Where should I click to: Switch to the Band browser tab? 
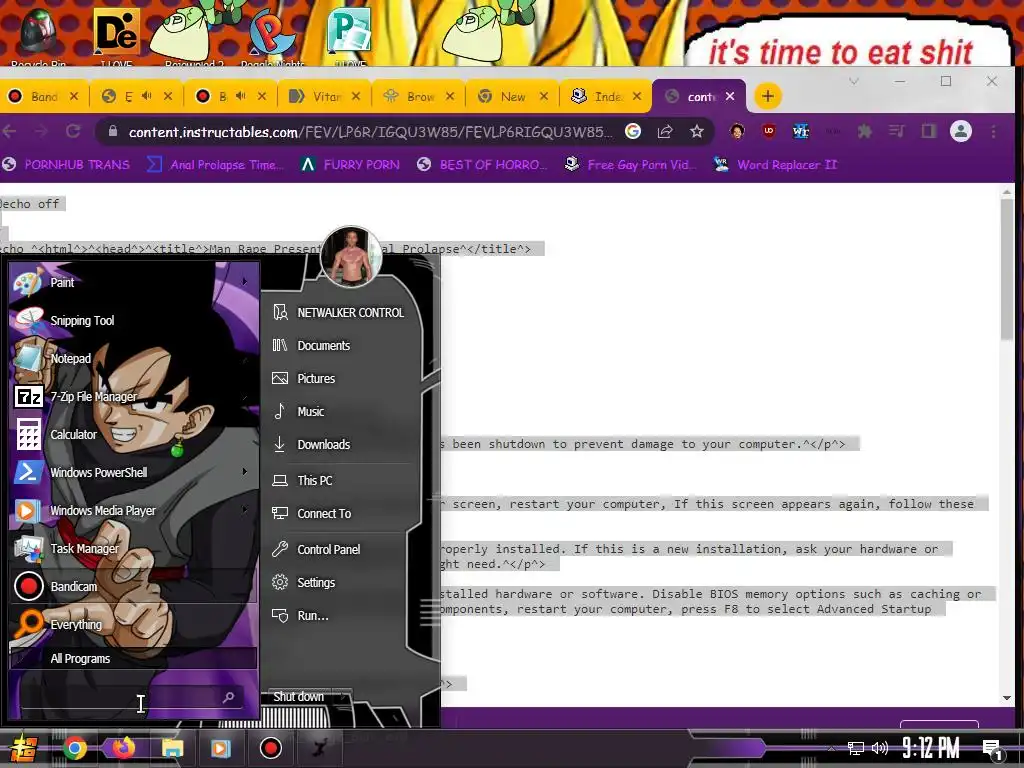[42, 96]
